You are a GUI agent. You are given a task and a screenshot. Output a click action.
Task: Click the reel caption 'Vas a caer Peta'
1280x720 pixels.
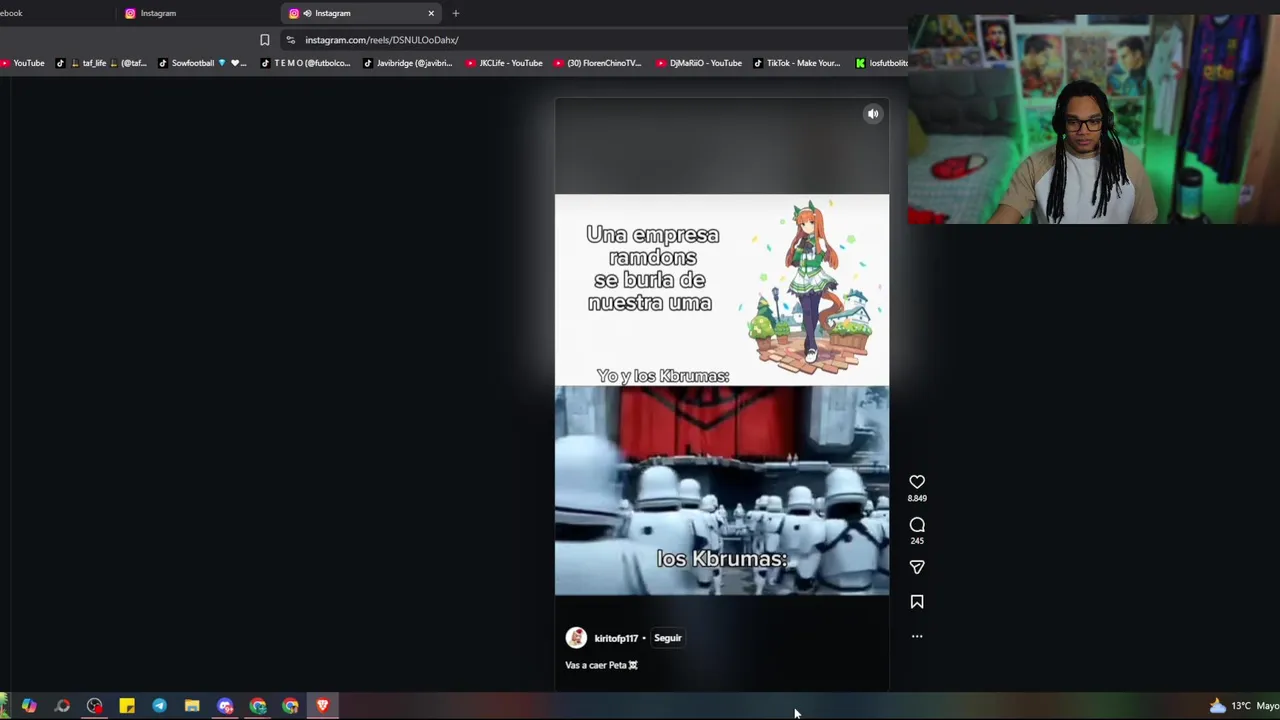(x=601, y=665)
